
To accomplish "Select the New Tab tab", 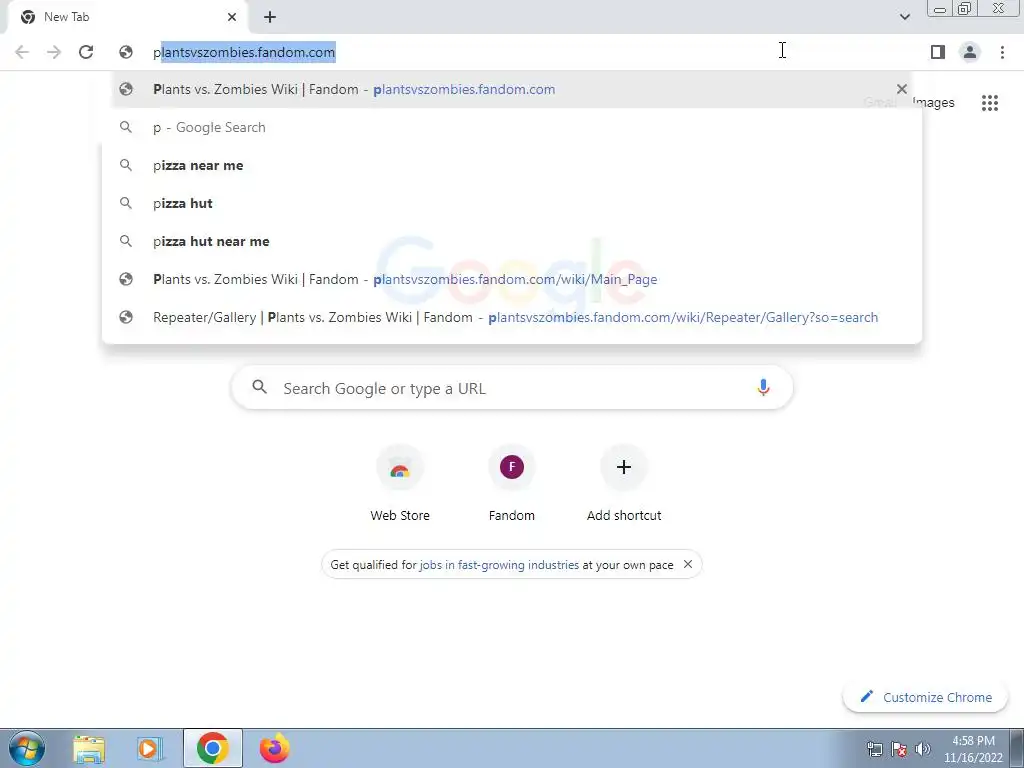I will click(x=127, y=17).
